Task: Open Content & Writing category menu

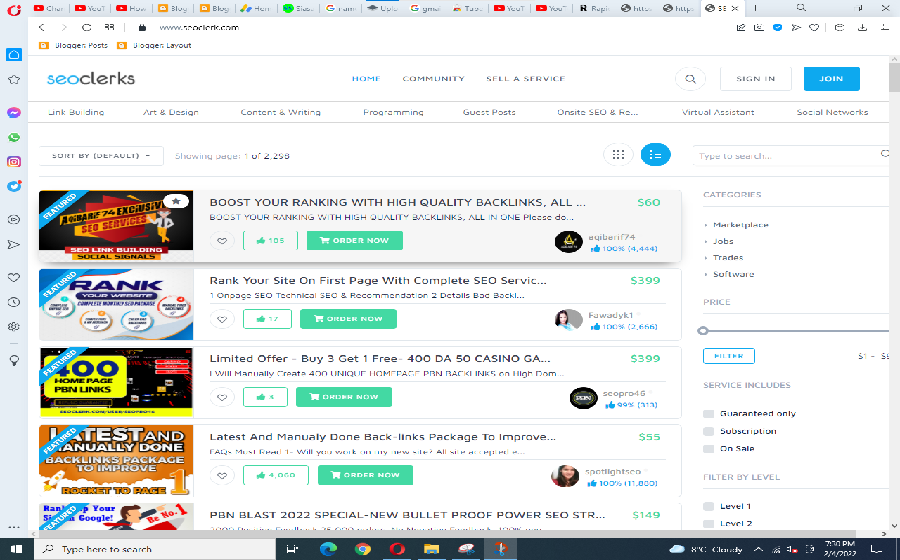Action: tap(280, 112)
